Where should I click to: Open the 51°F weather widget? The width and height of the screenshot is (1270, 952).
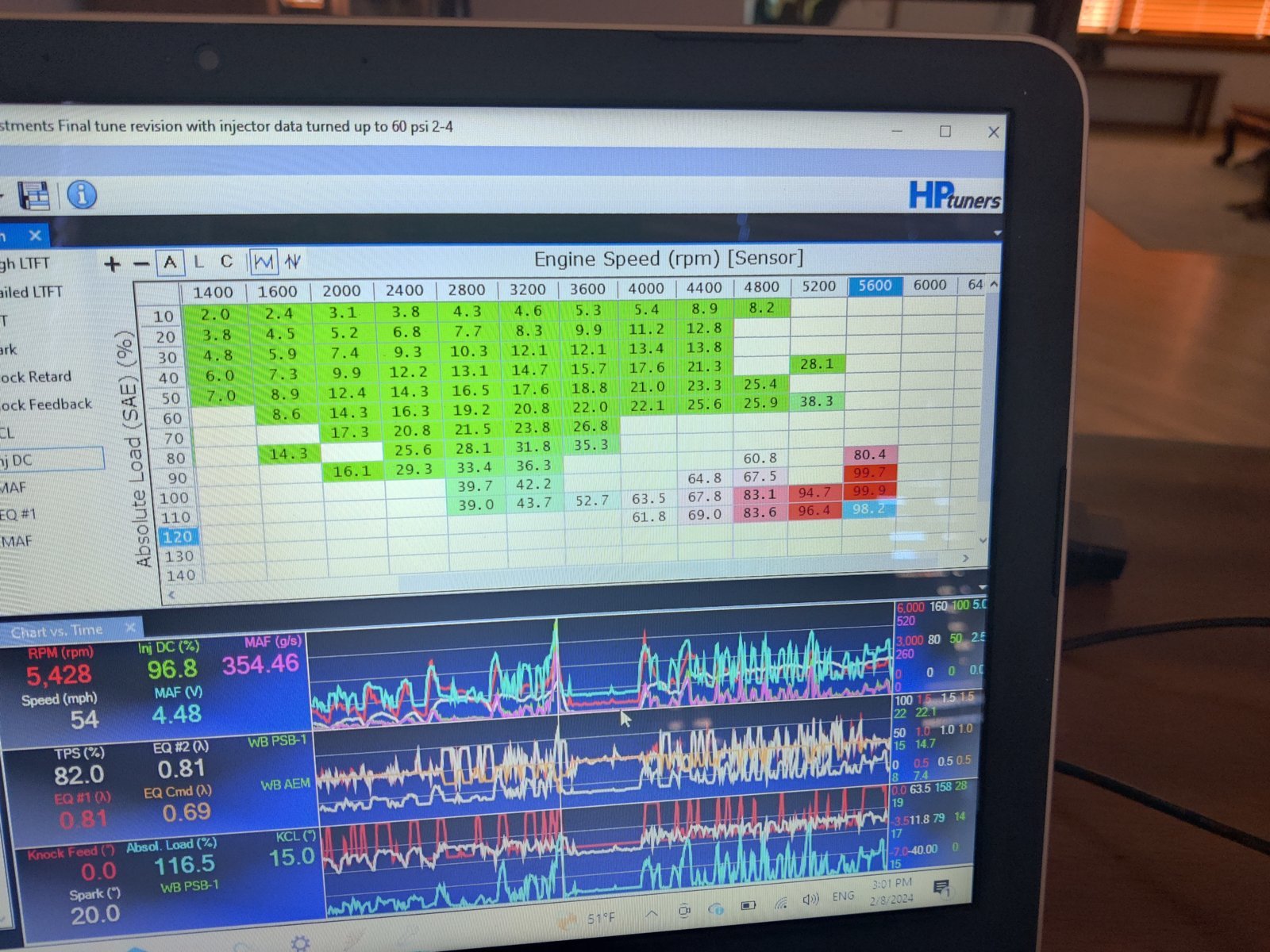coord(589,919)
